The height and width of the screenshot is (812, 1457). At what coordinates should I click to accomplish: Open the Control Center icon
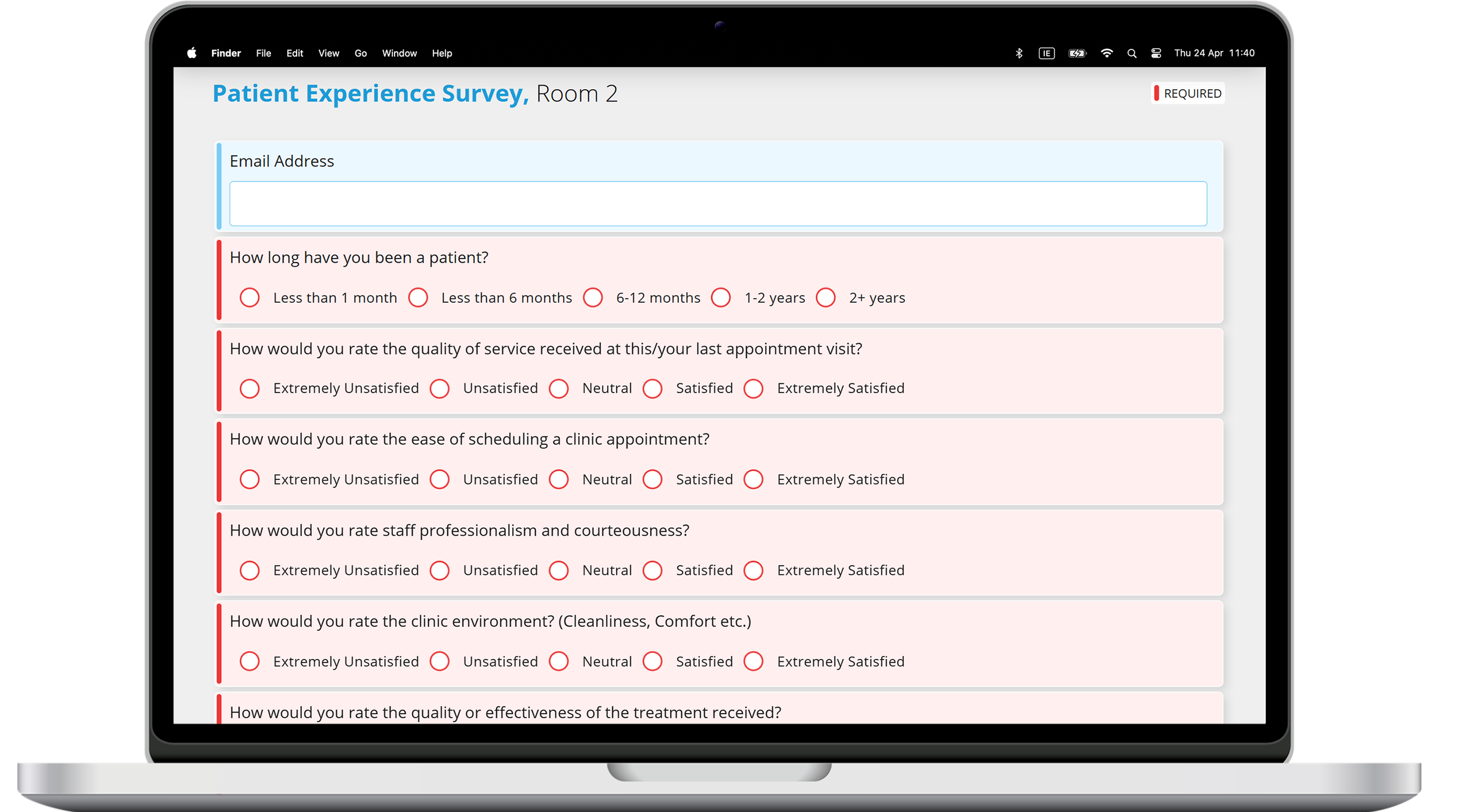pyautogui.click(x=1156, y=53)
